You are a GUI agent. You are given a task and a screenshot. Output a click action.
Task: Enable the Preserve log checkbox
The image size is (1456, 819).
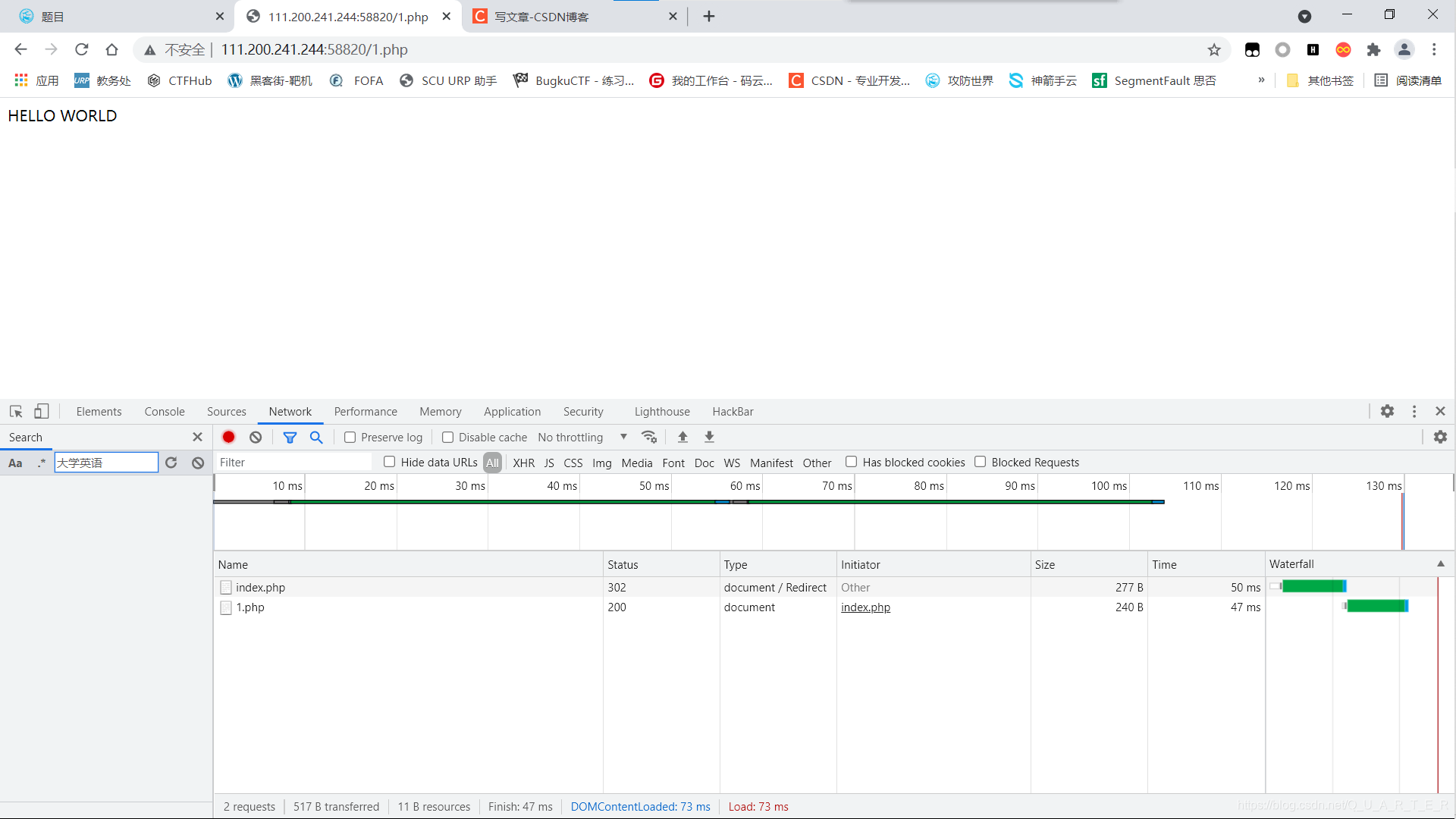(x=350, y=438)
